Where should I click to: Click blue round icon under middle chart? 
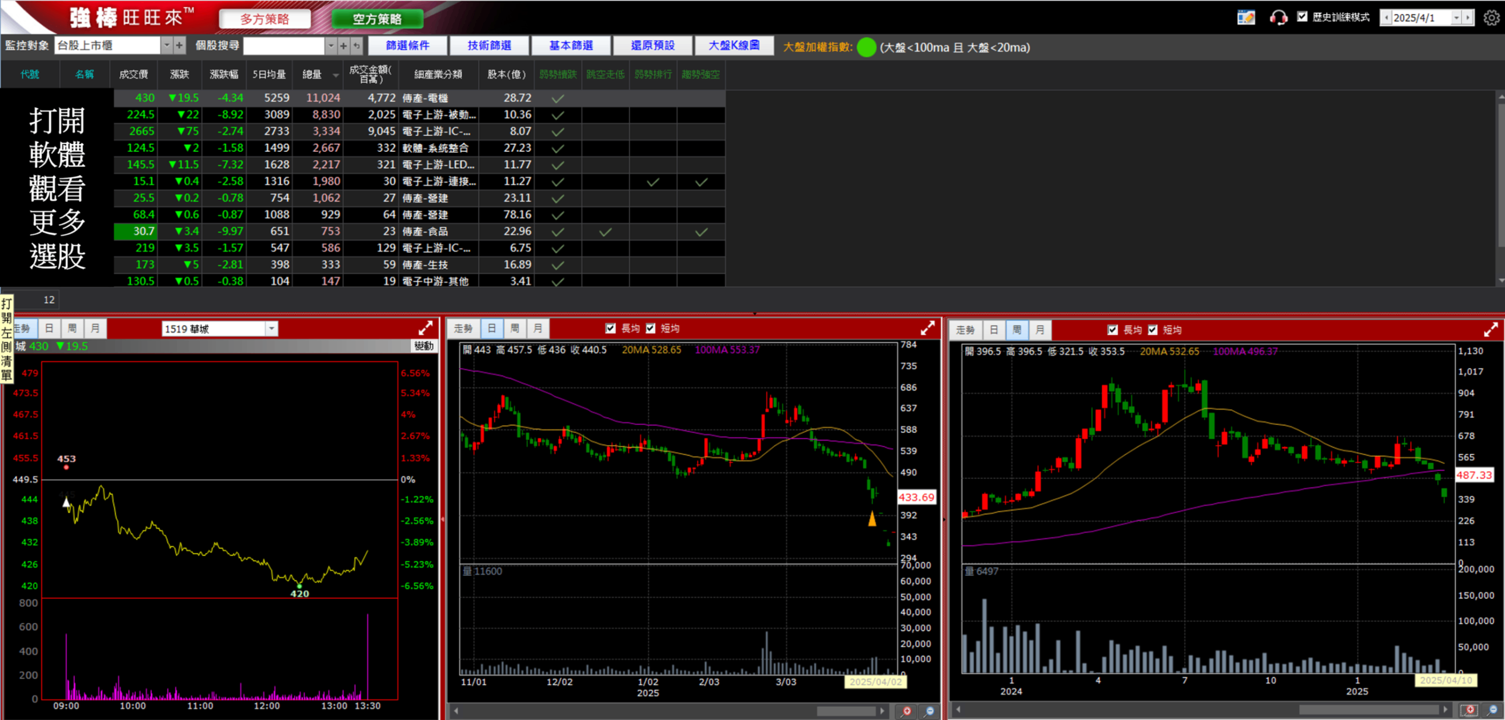(930, 711)
